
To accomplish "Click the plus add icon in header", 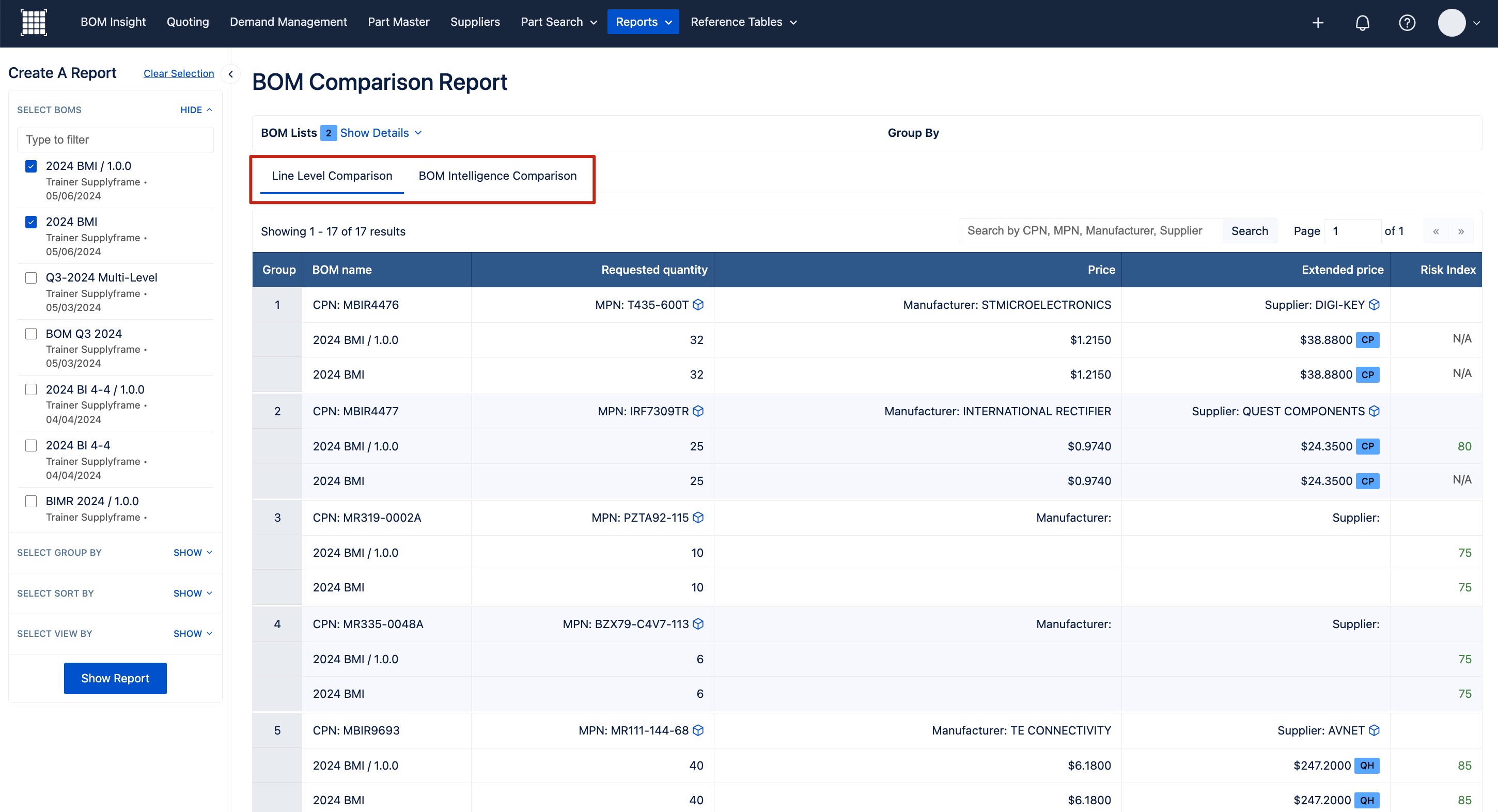I will [1318, 23].
